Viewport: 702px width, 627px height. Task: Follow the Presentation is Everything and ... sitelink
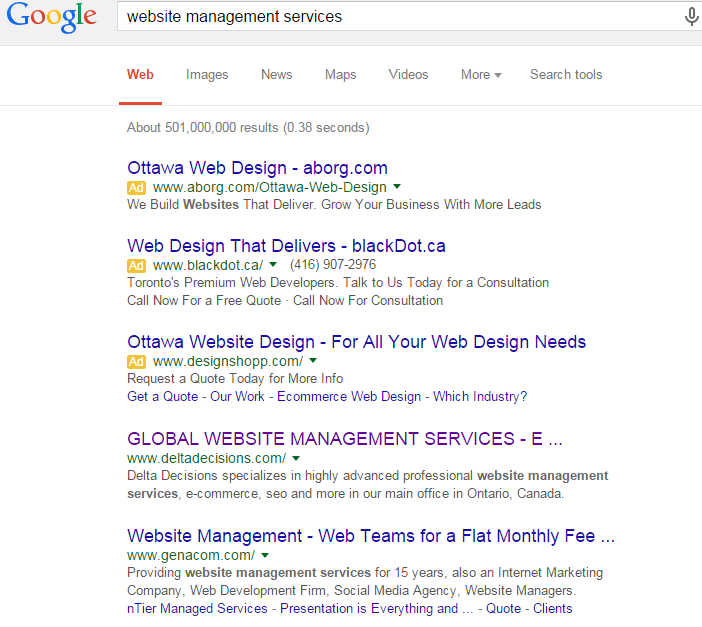[377, 609]
